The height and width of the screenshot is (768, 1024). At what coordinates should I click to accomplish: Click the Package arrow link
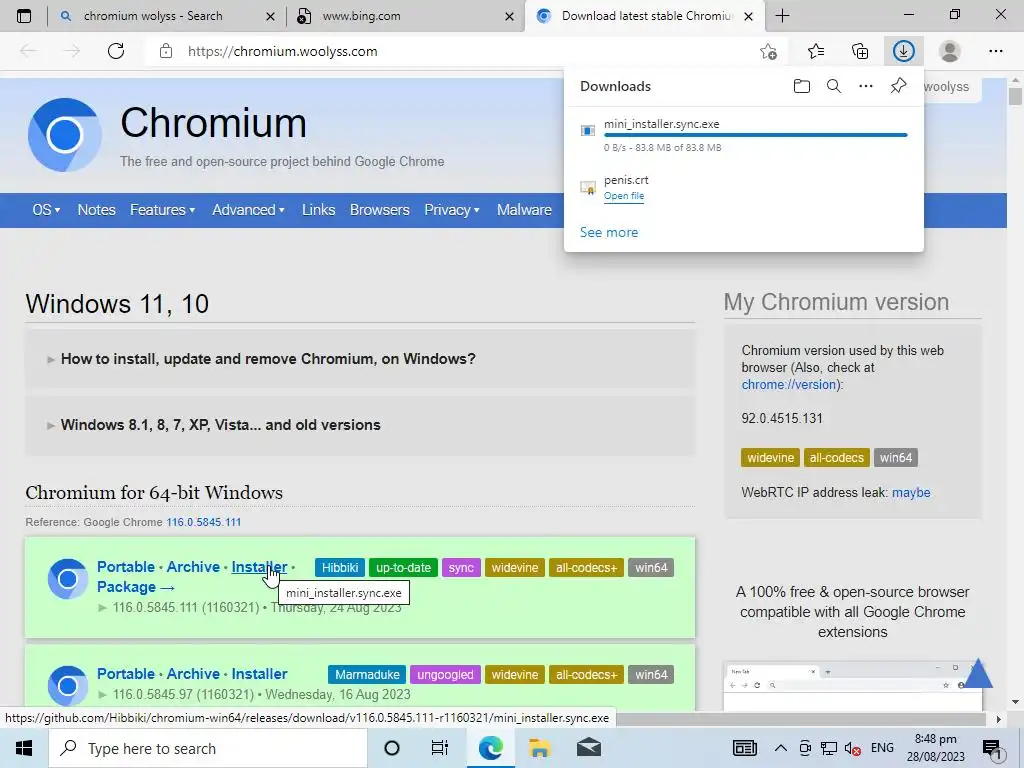click(x=136, y=587)
